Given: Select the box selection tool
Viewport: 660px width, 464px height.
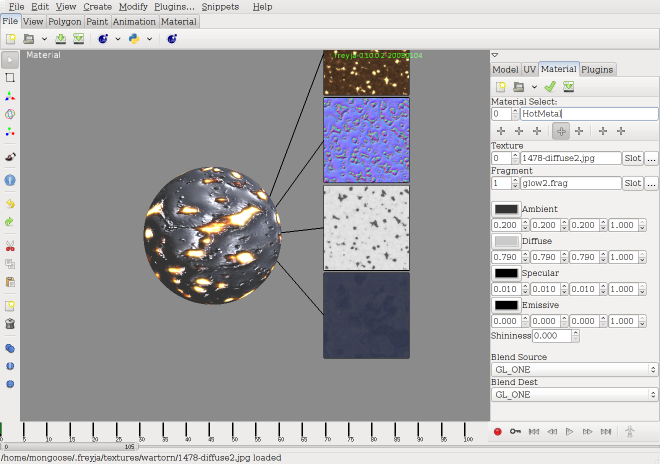Looking at the screenshot, I should [10, 78].
